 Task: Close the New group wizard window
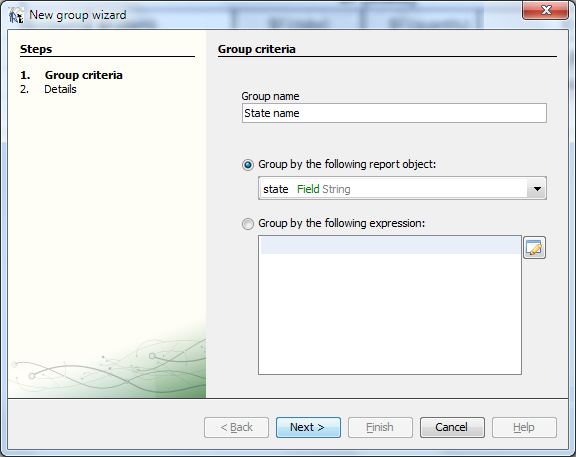545,10
